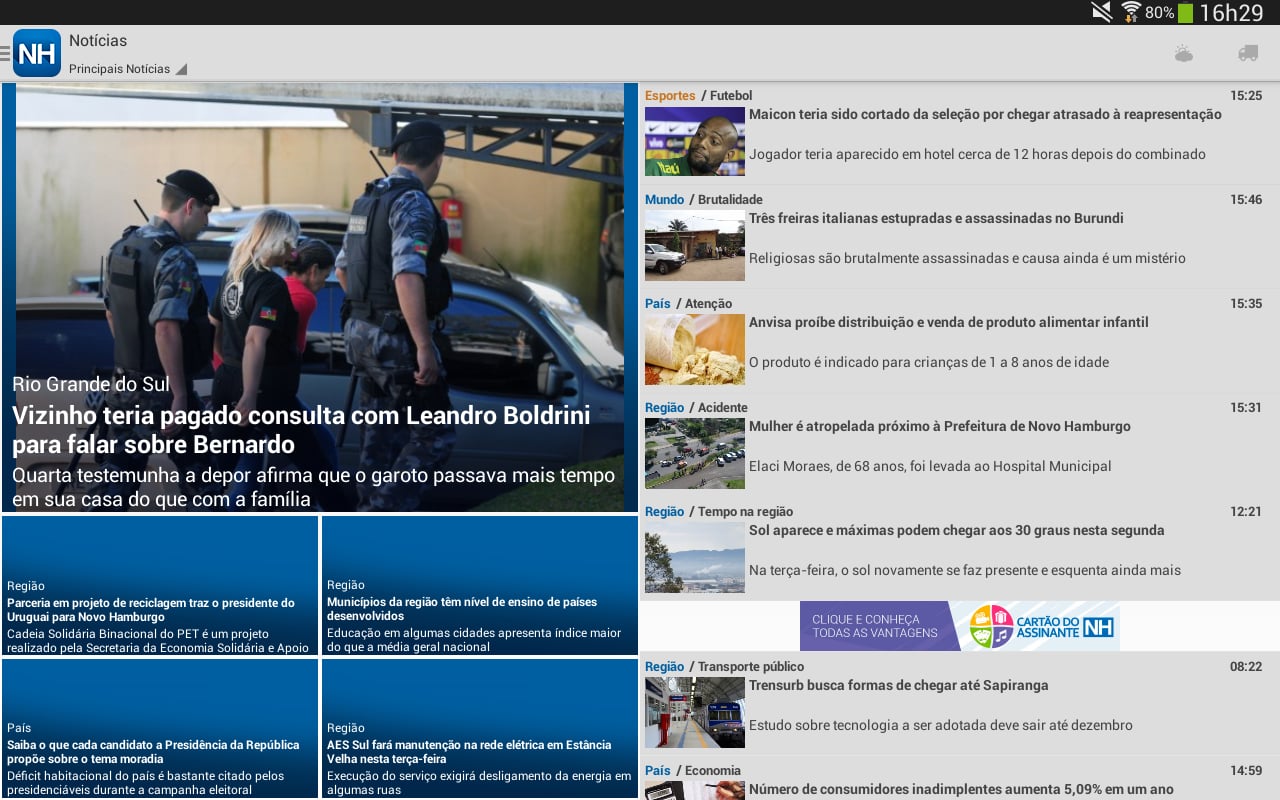Image resolution: width=1280 pixels, height=800 pixels.
Task: Select Região label above Acidente story
Action: coord(665,408)
